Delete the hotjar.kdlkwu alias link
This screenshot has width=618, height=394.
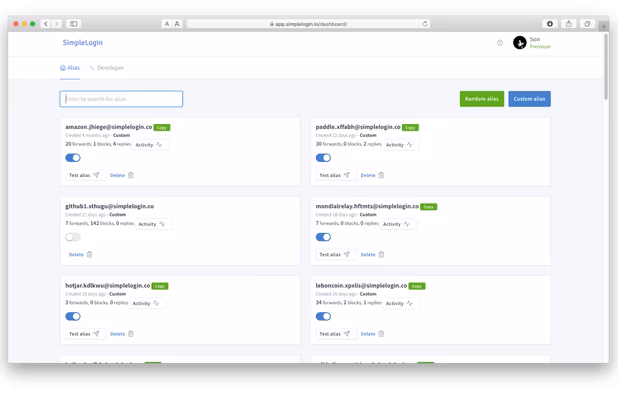click(x=117, y=334)
